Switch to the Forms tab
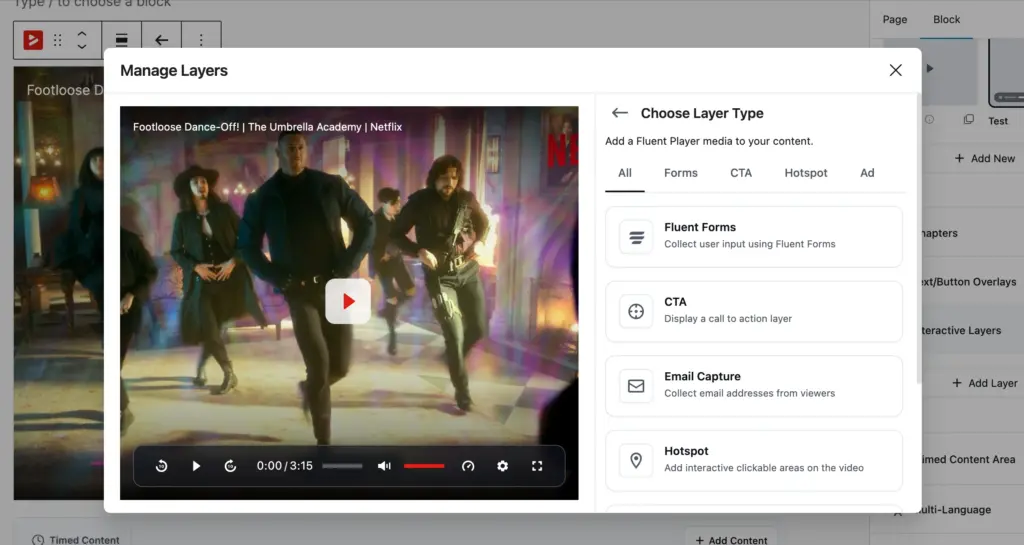The height and width of the screenshot is (545, 1024). [680, 173]
